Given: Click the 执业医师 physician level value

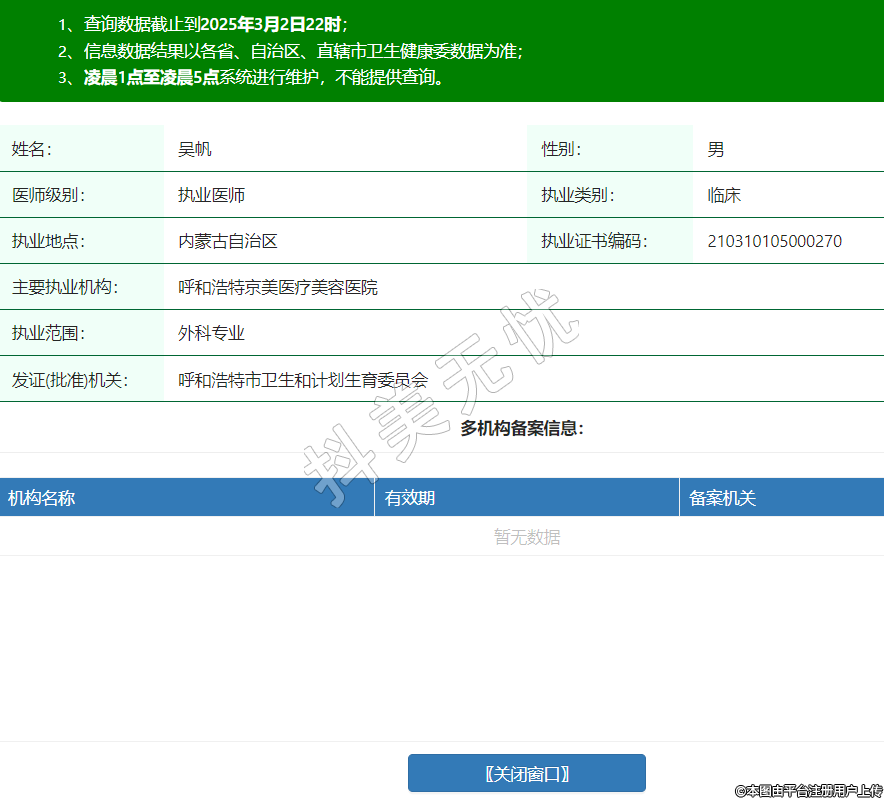Looking at the screenshot, I should (211, 196).
